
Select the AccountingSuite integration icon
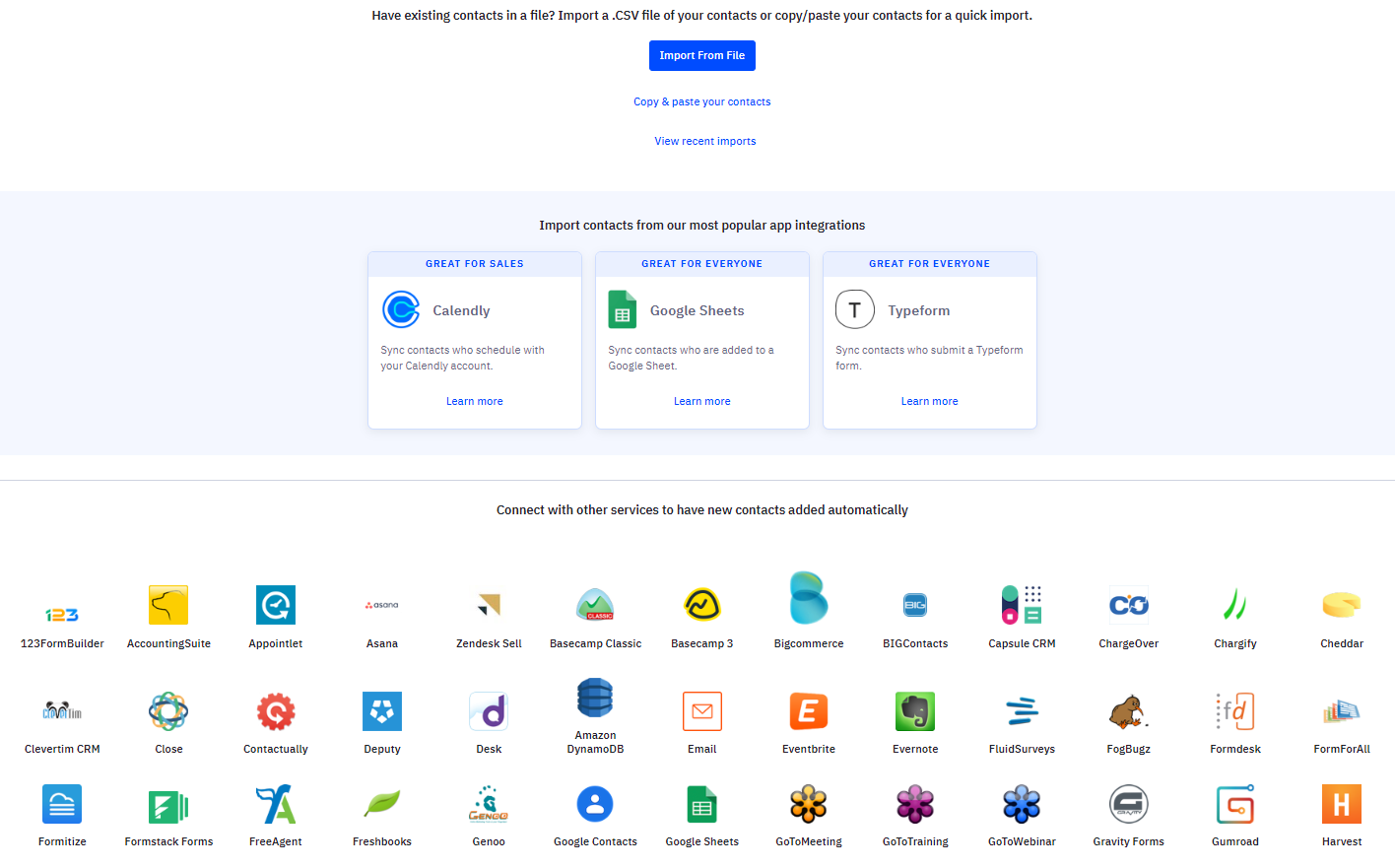[x=168, y=605]
